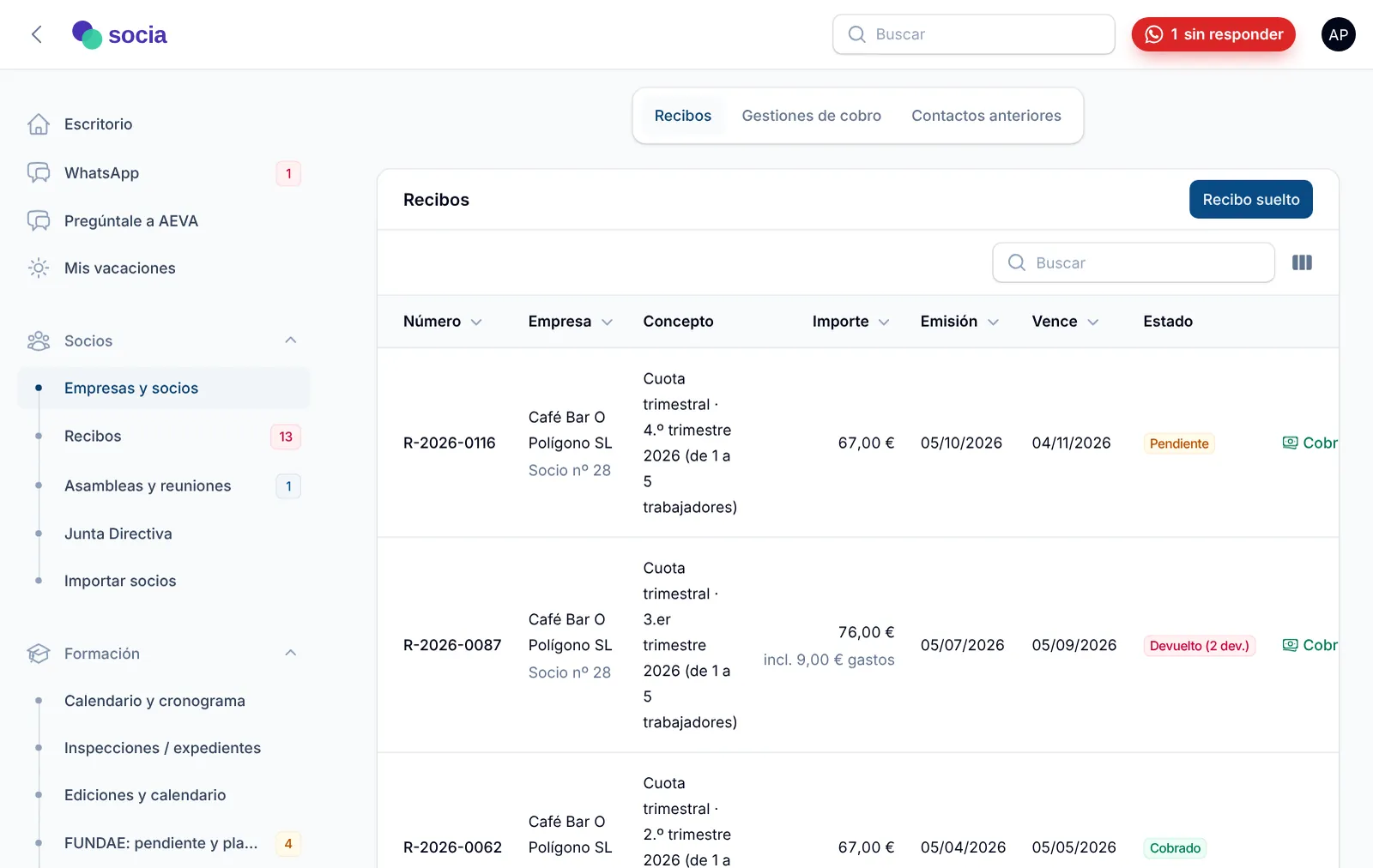Viewport: 1373px width, 868px height.
Task: Open Recibos in the sidebar
Action: 163,437
